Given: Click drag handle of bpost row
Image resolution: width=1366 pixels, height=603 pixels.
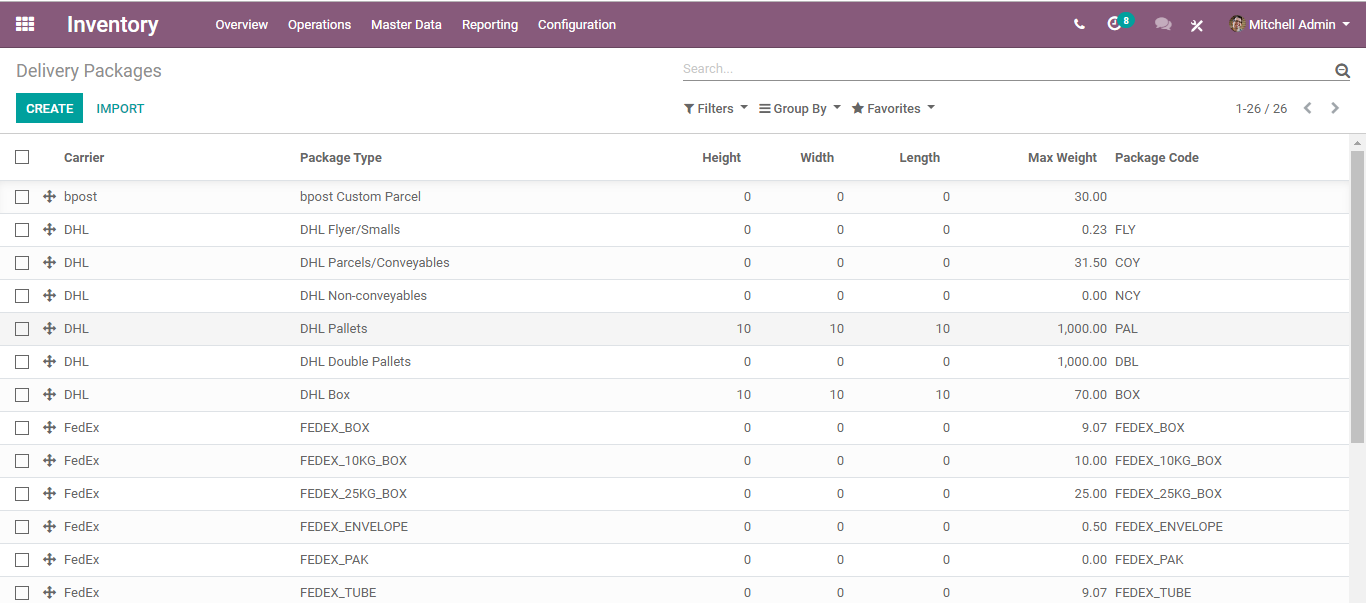Looking at the screenshot, I should coord(49,197).
